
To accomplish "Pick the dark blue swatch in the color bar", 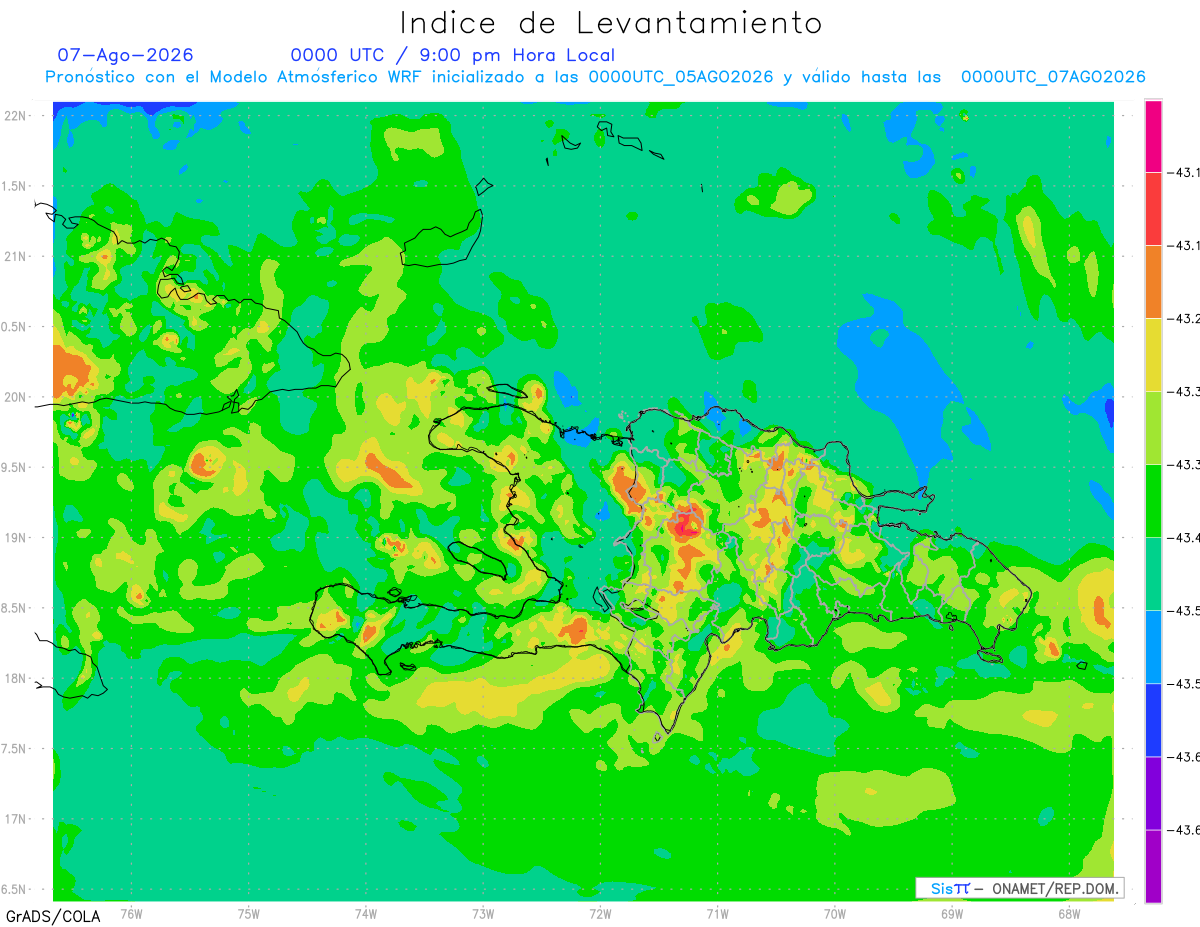I will 1153,720.
